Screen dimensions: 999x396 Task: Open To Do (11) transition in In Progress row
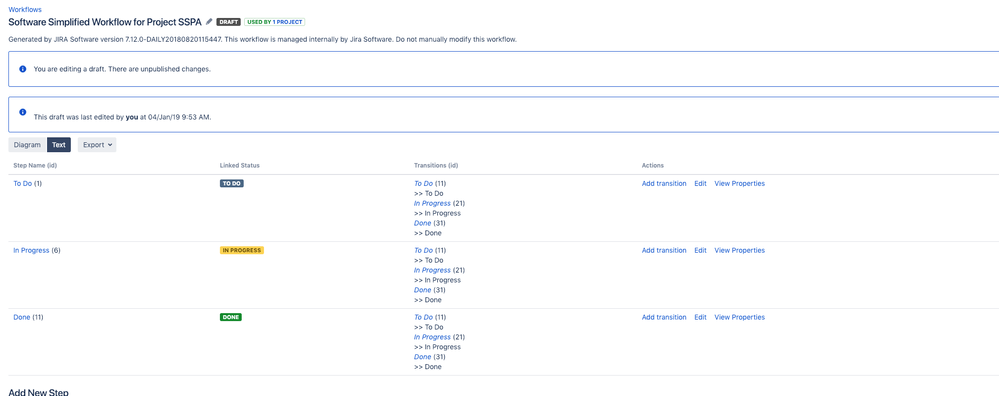[x=424, y=250]
